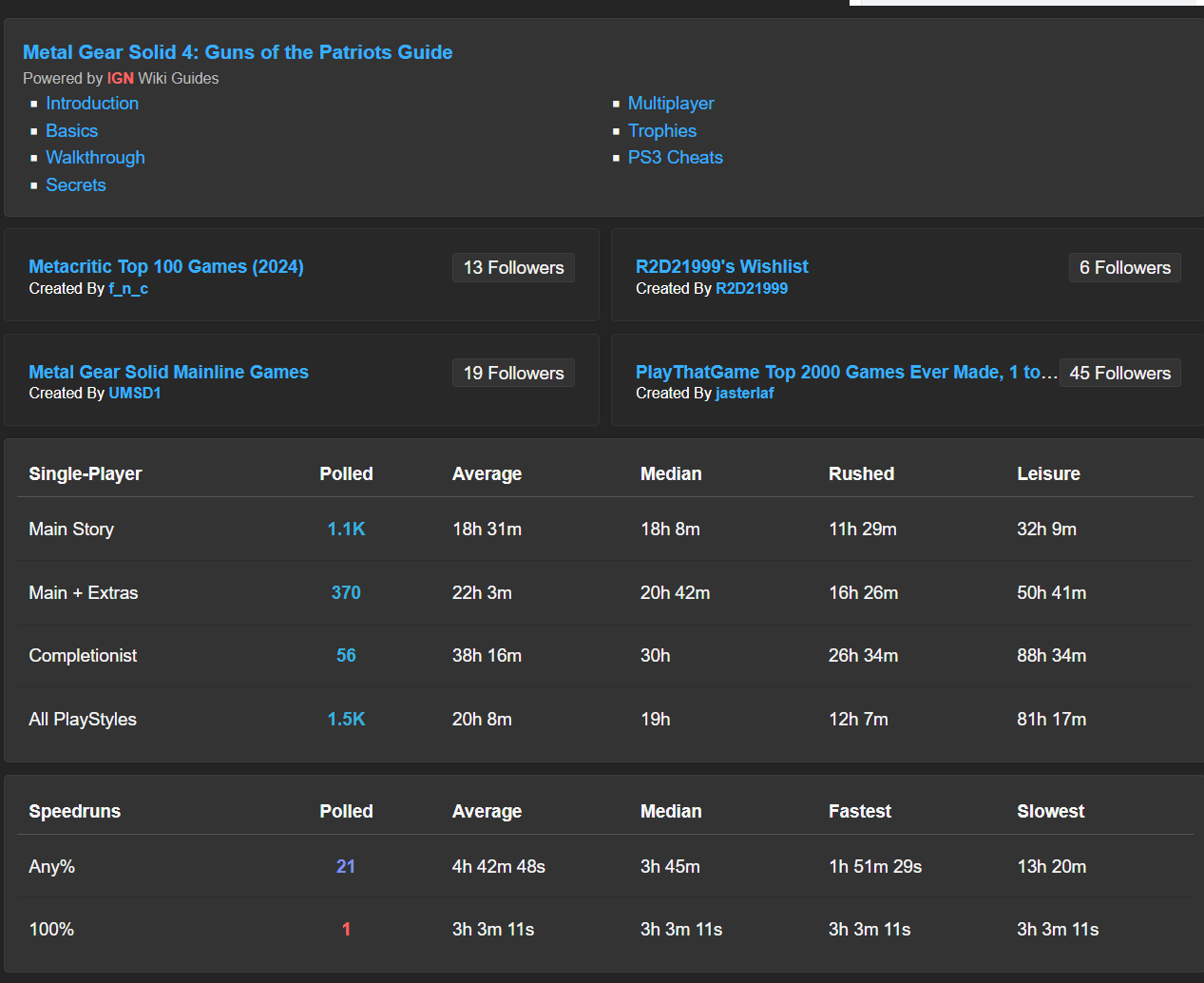1204x983 pixels.
Task: Open the 1.1K polled Main Story link
Action: pyautogui.click(x=346, y=530)
